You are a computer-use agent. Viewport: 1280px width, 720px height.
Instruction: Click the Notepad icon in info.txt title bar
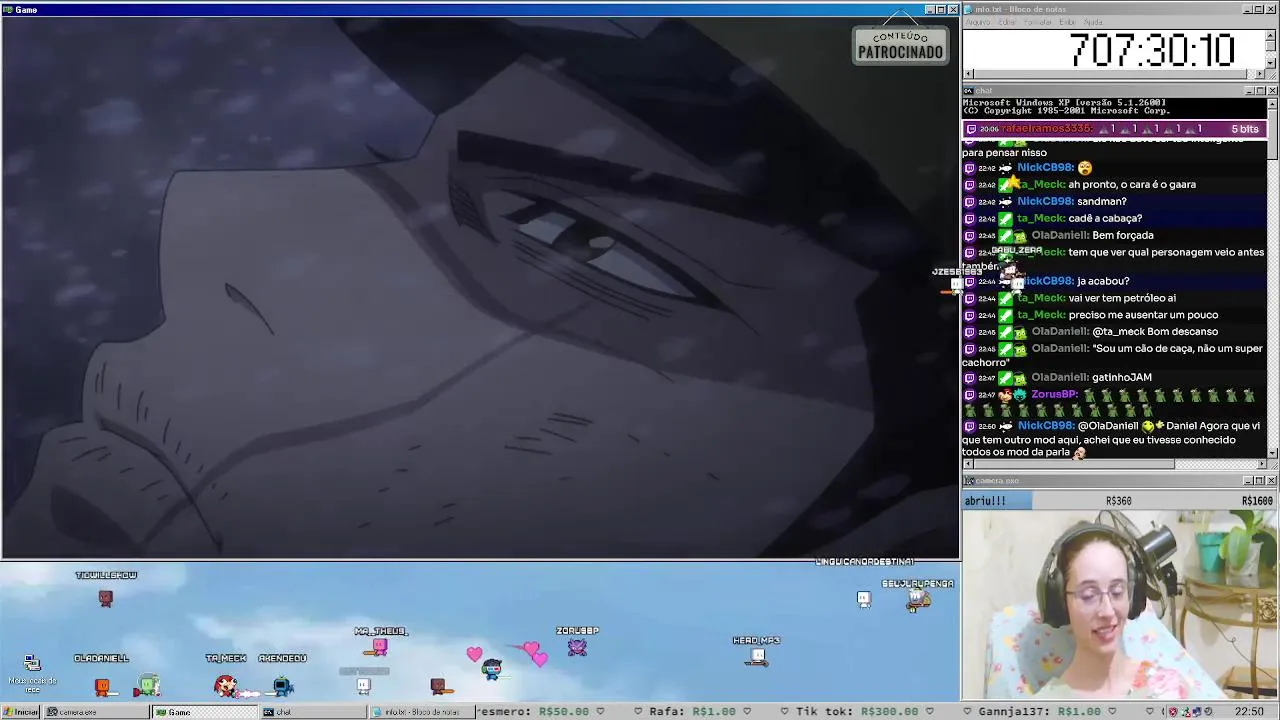[968, 9]
